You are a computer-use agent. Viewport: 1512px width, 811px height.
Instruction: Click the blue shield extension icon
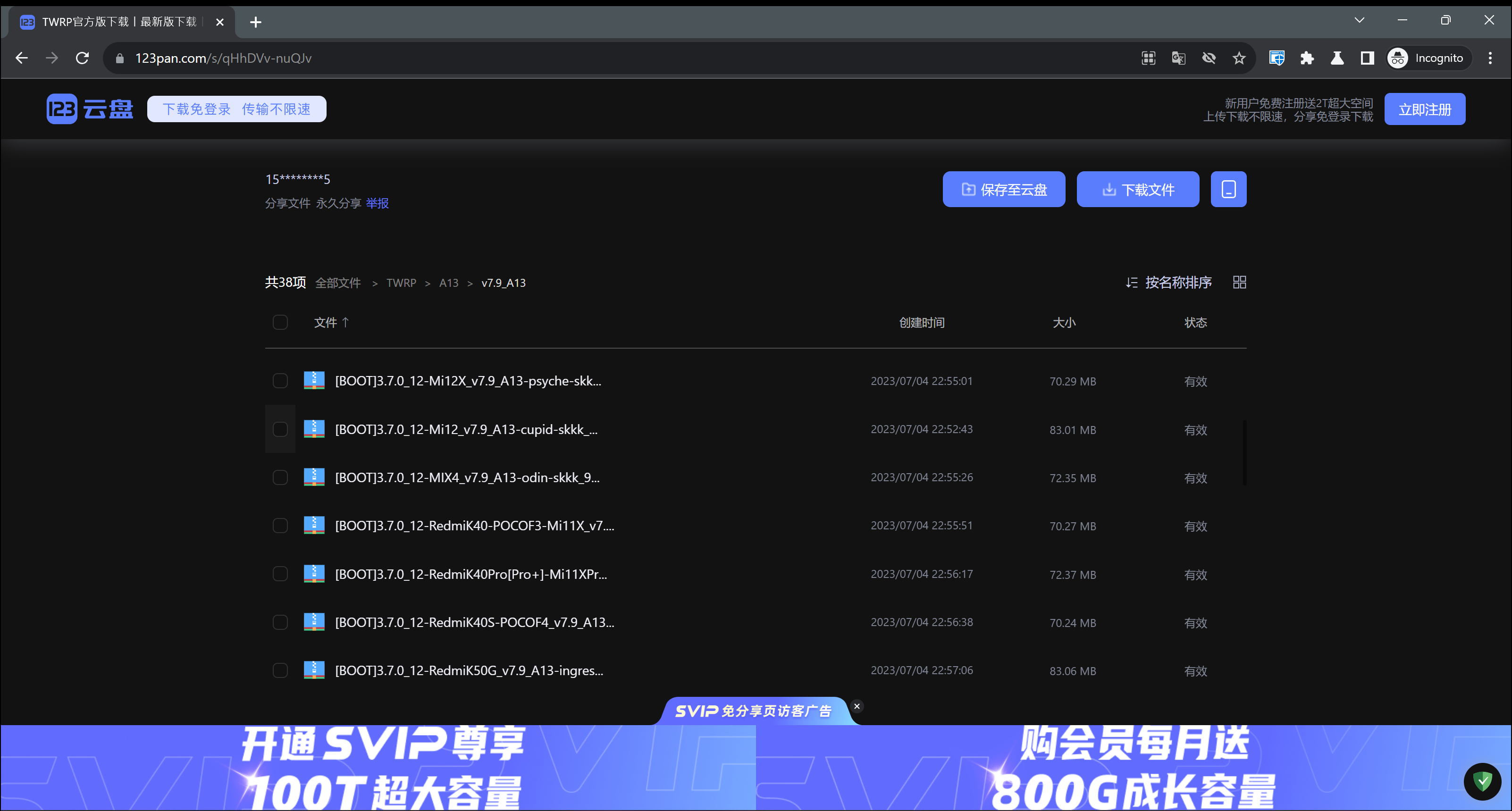1277,58
